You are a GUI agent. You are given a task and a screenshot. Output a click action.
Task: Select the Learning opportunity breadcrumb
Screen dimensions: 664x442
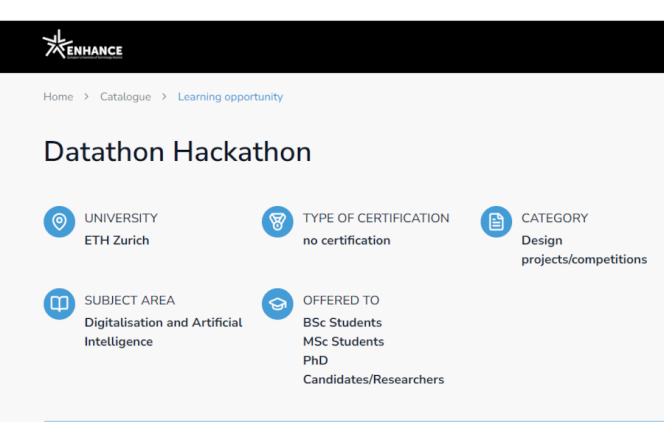(230, 97)
